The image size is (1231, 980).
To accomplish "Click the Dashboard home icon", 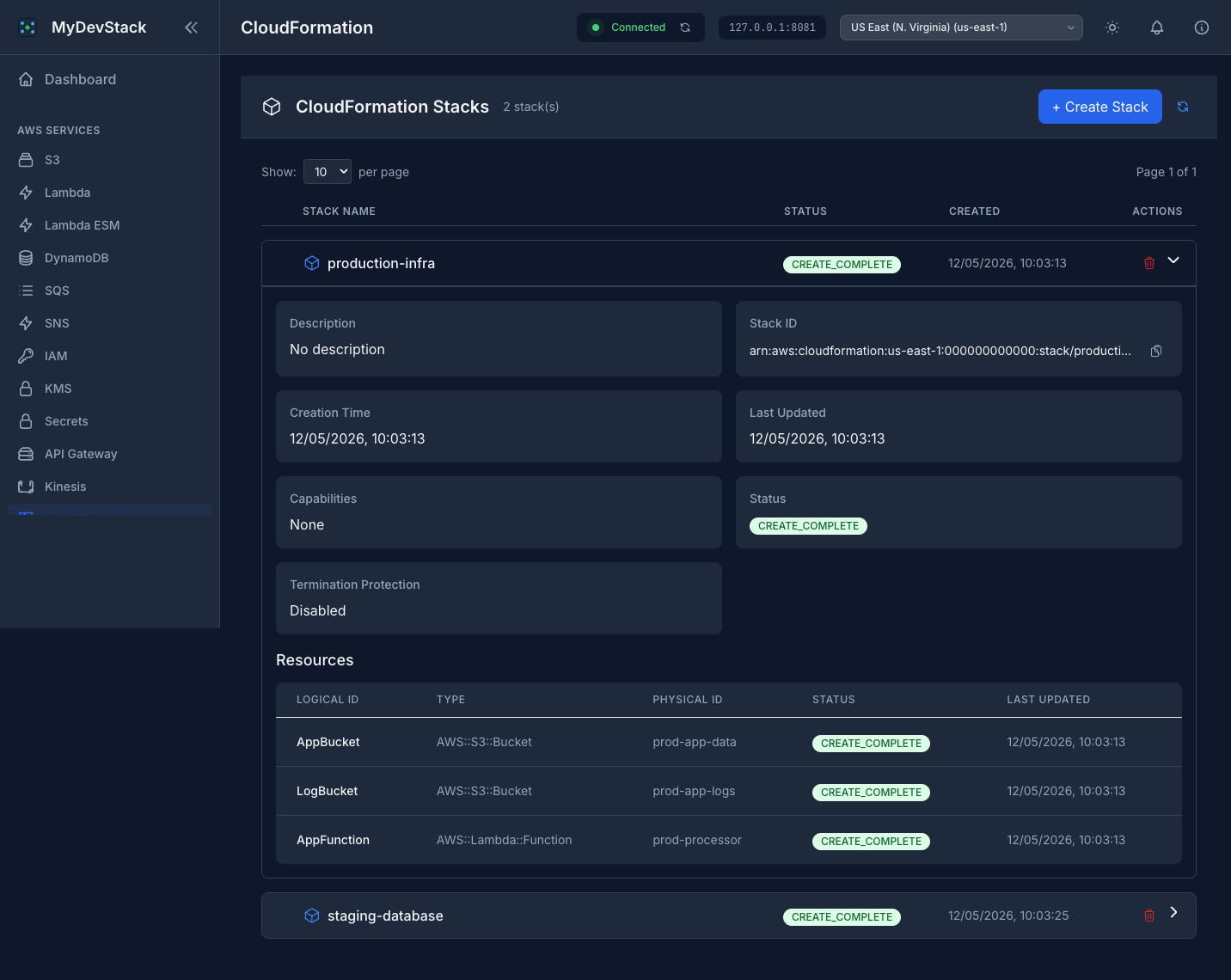I will [x=26, y=79].
